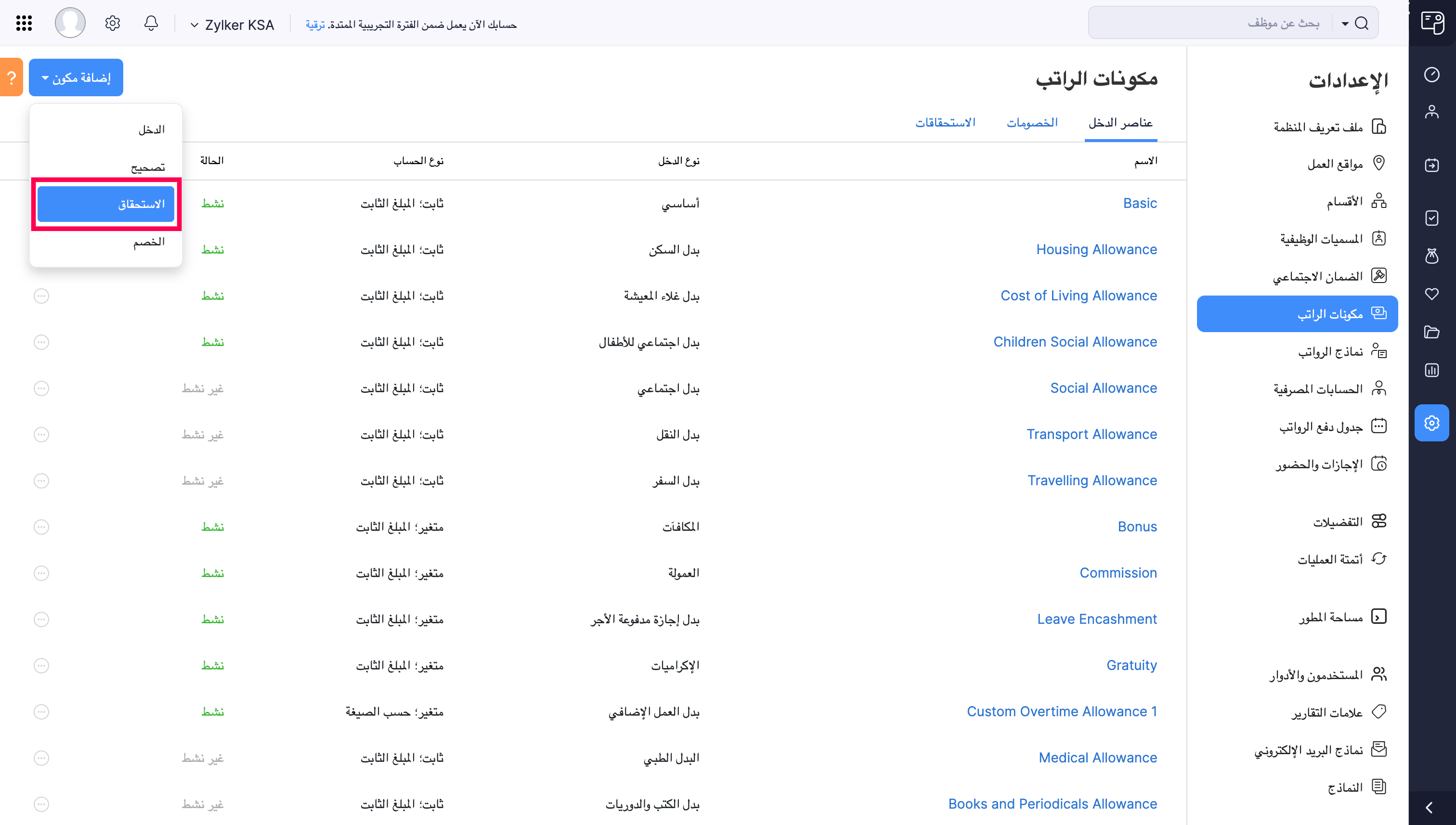
Task: Click the row options ellipsis next to Bonus
Action: click(x=41, y=527)
